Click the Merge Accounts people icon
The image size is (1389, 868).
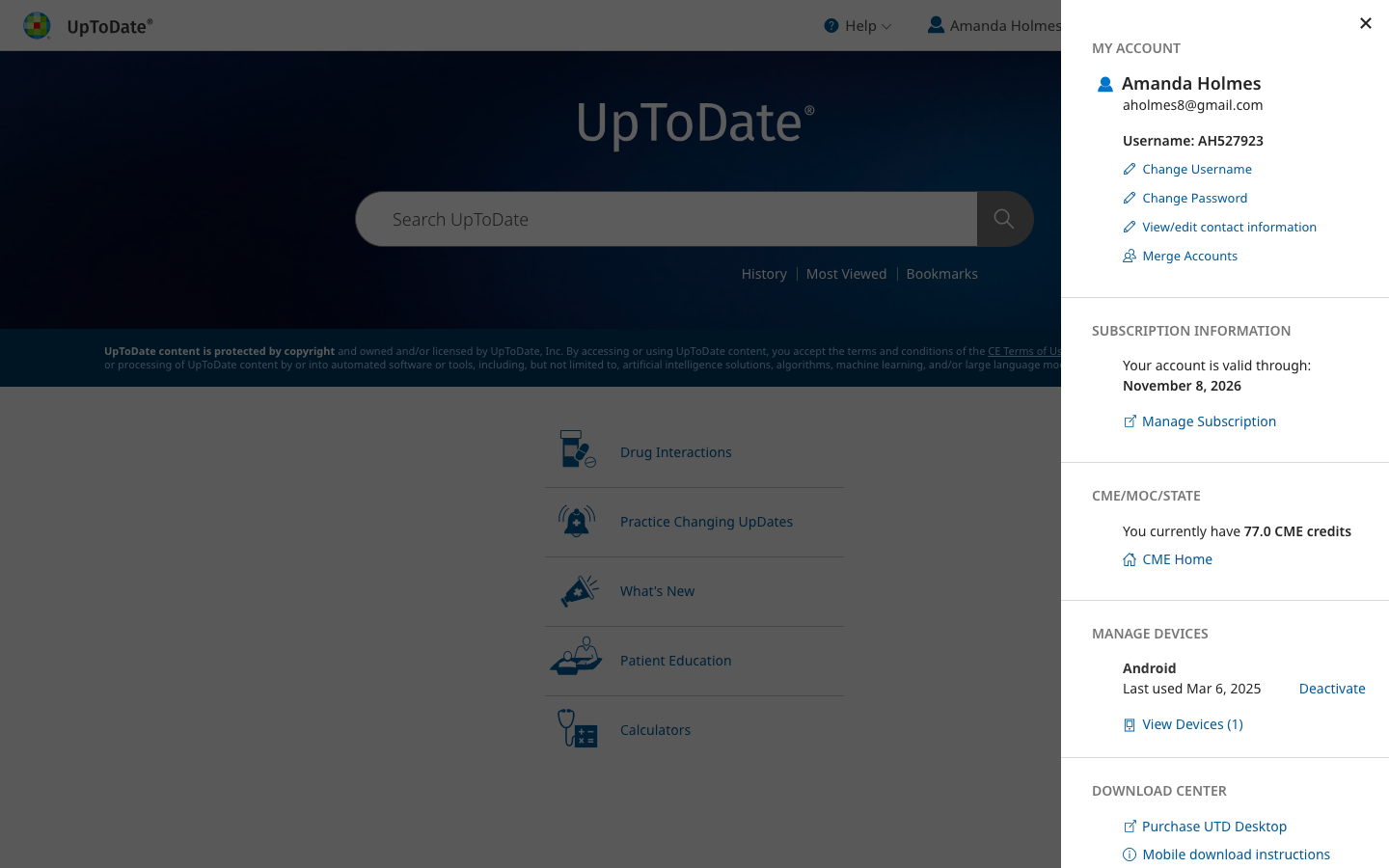[1130, 256]
